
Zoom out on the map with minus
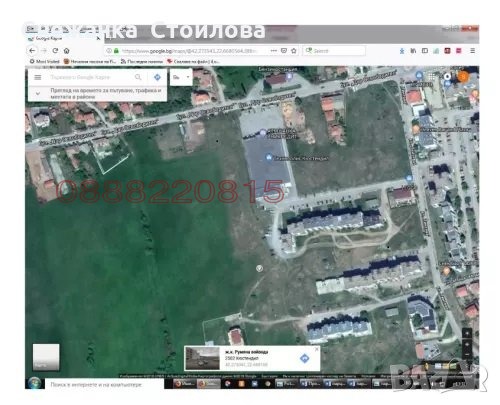[x=467, y=354]
